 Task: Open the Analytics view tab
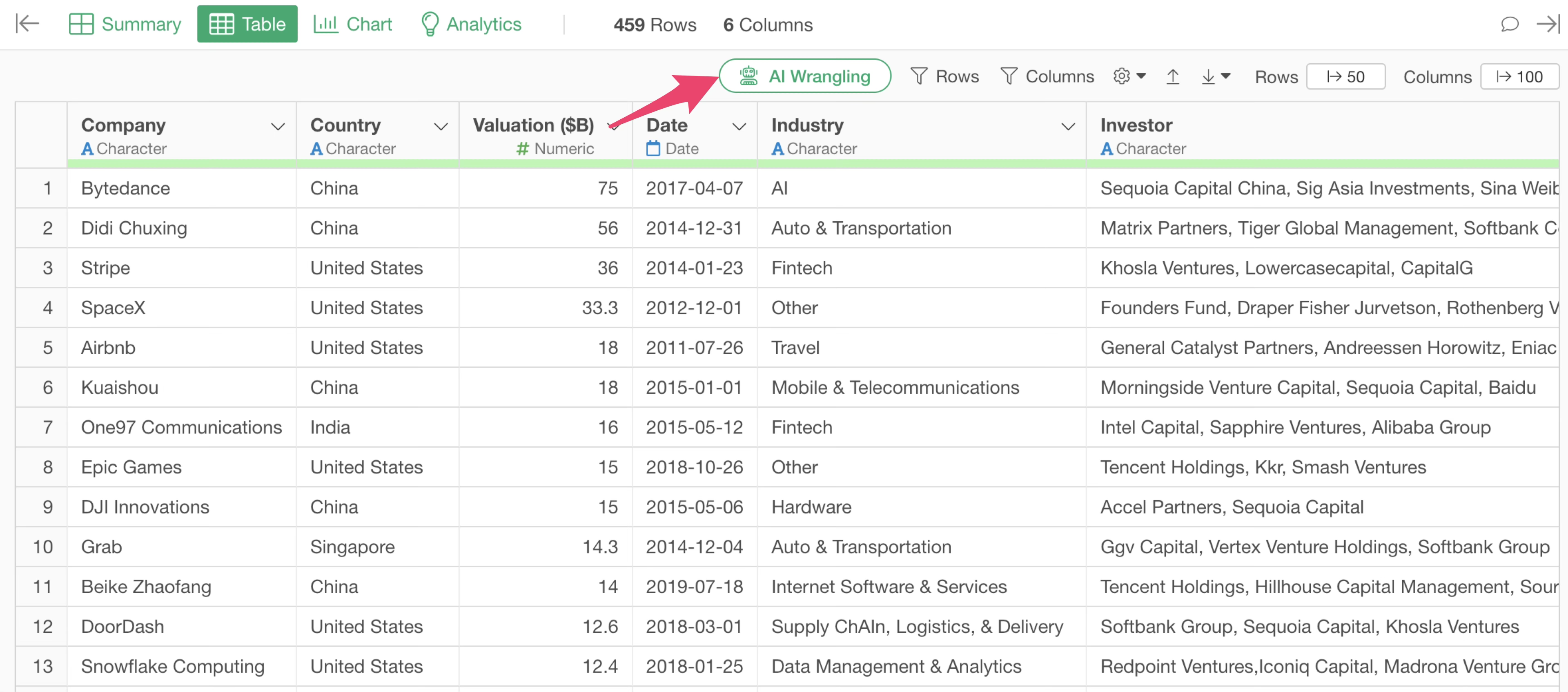471,24
